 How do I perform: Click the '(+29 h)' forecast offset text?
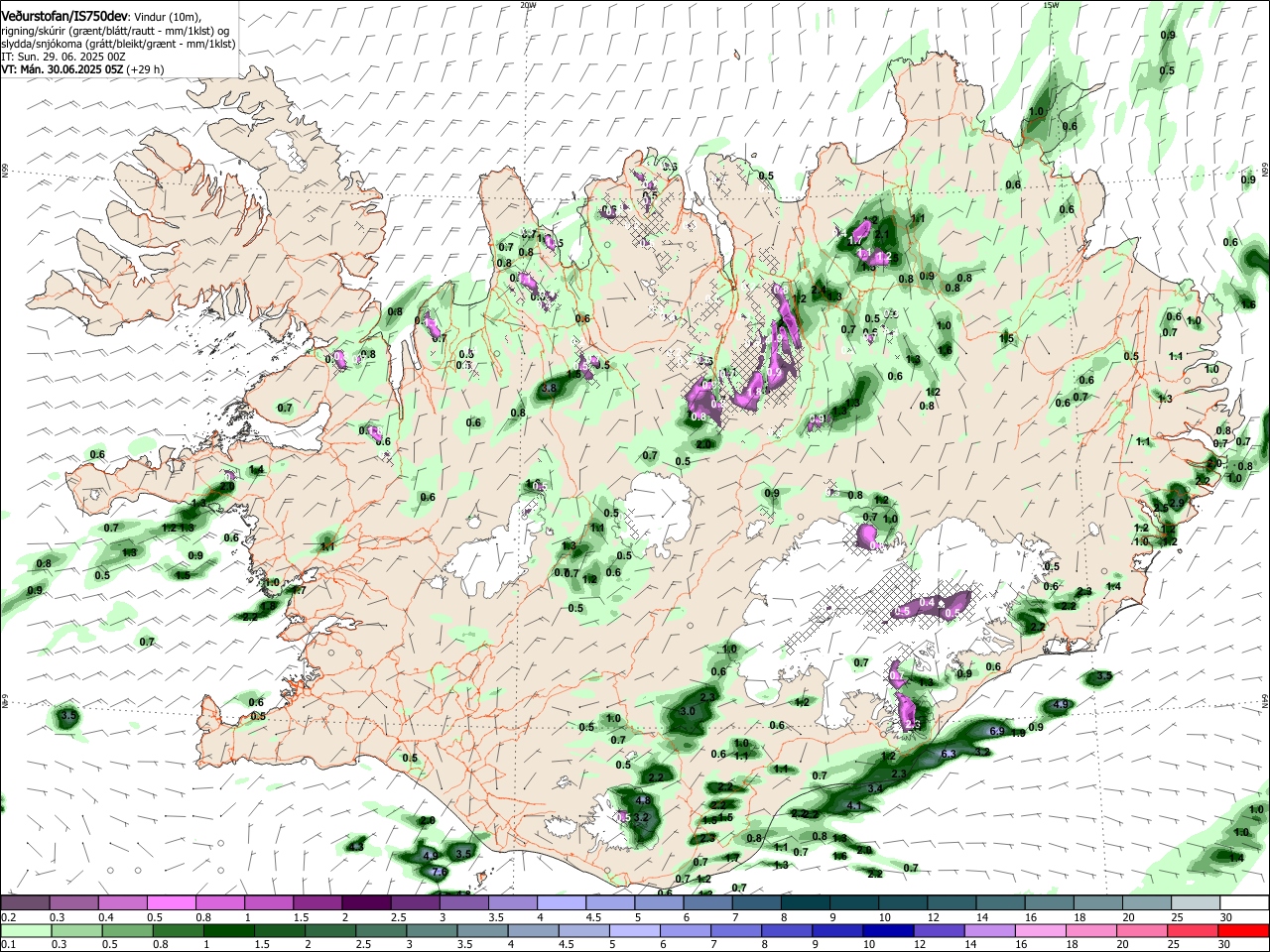[x=146, y=69]
